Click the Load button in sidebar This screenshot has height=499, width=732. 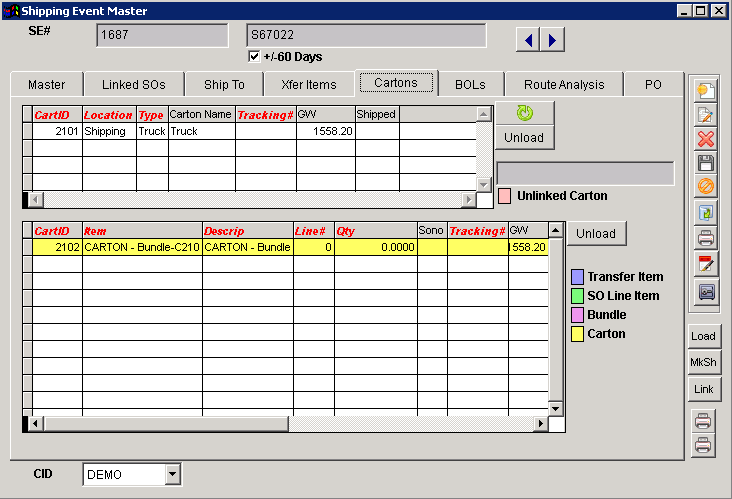tap(703, 336)
